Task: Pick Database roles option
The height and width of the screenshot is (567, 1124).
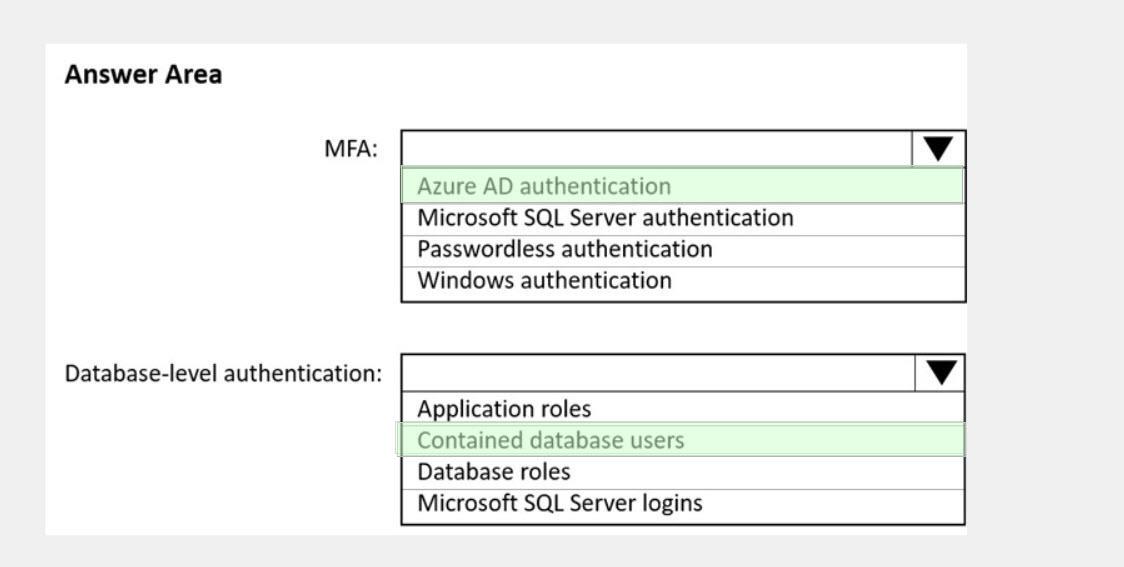Action: coord(682,472)
